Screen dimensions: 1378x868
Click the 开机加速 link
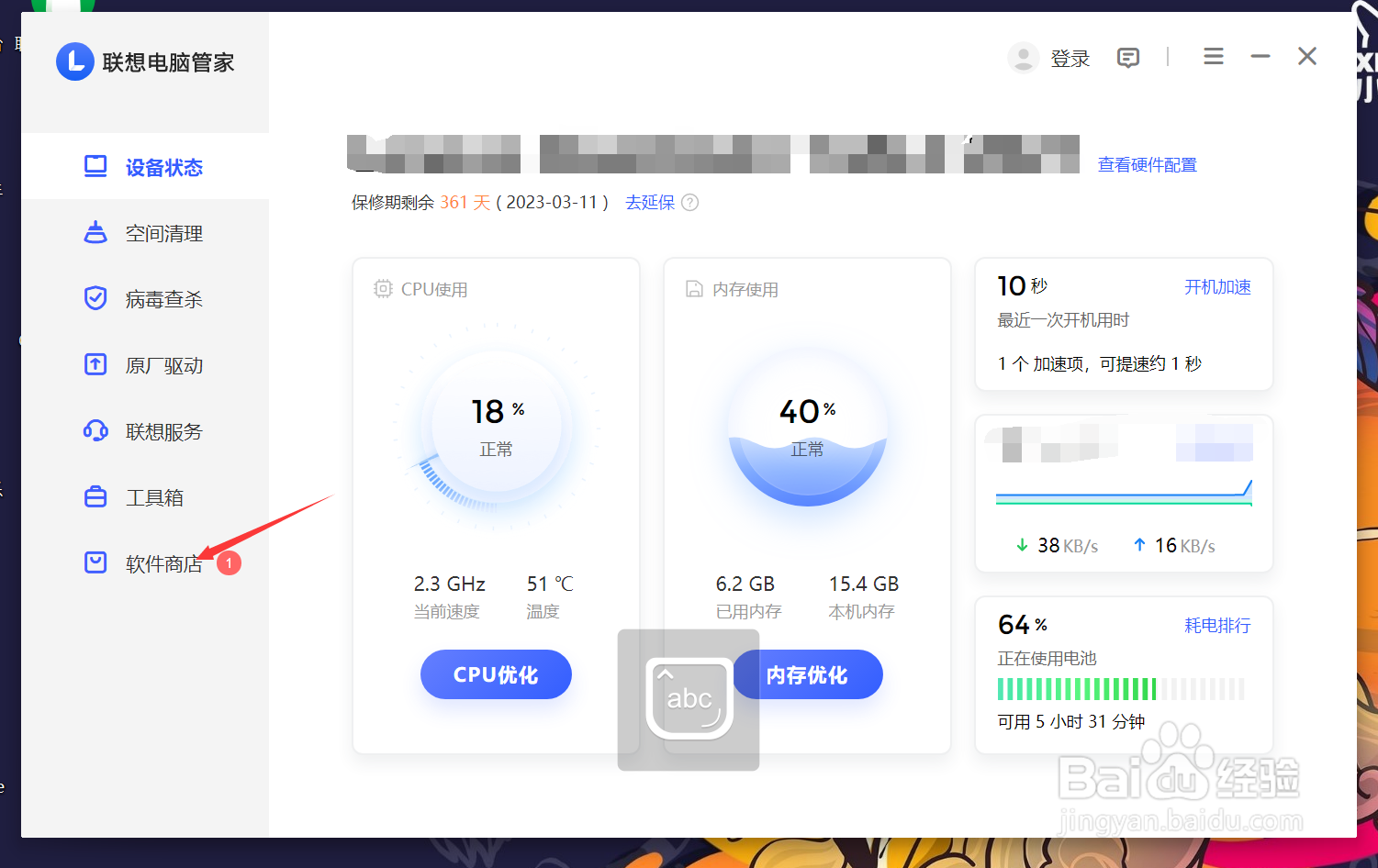click(1217, 286)
